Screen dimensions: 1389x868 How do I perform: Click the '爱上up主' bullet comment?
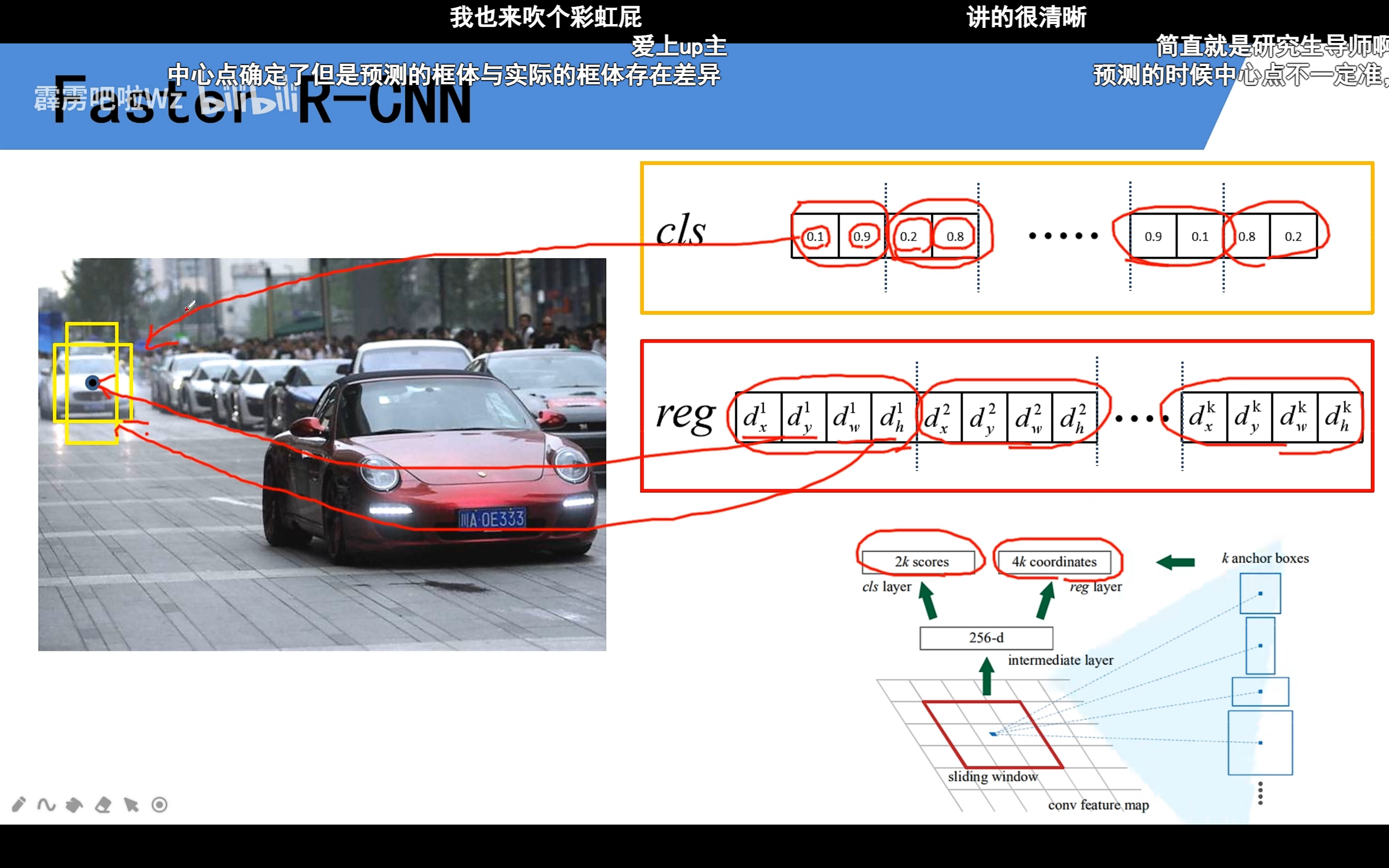pos(679,46)
